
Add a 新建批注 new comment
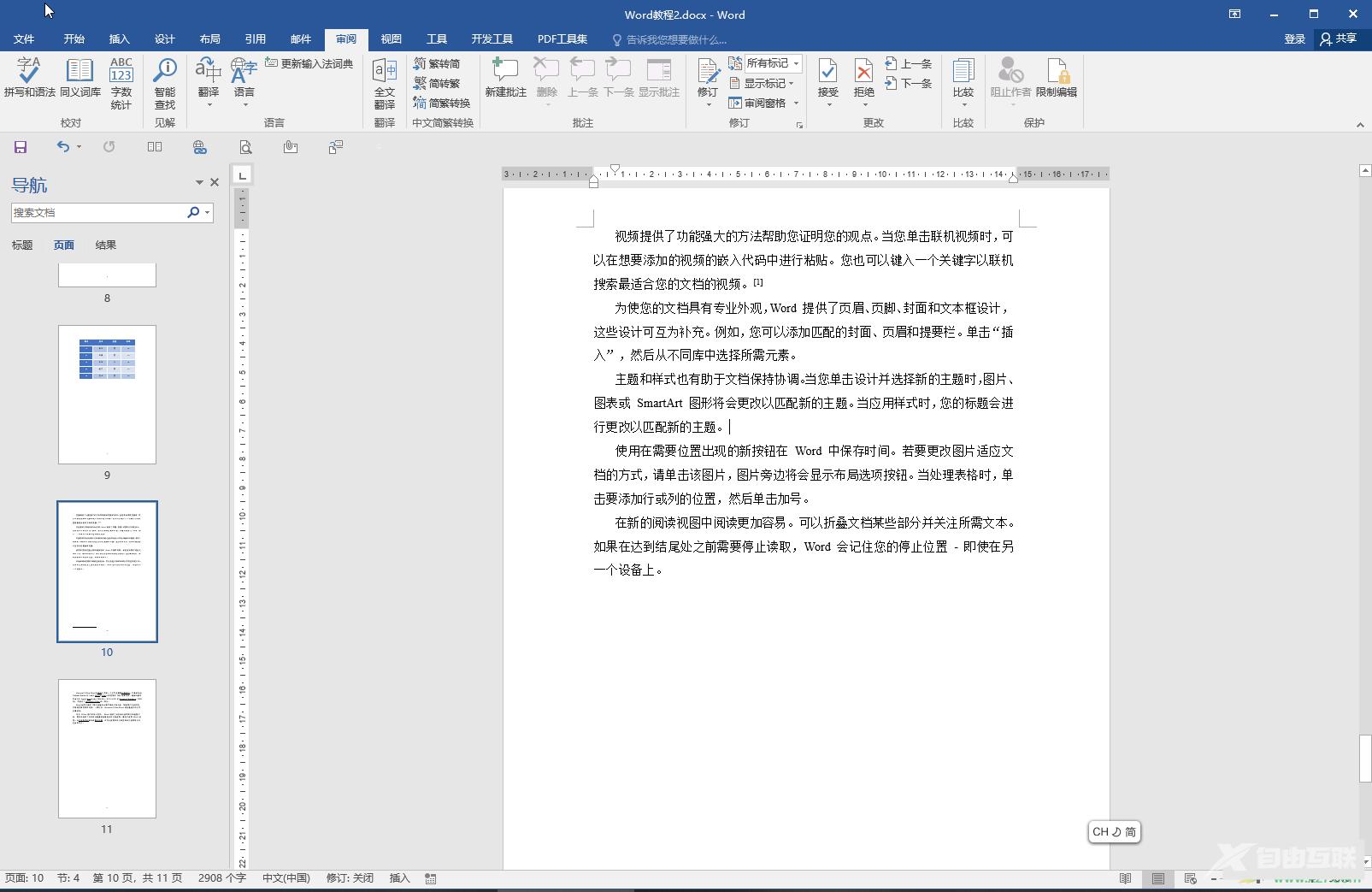(x=505, y=78)
